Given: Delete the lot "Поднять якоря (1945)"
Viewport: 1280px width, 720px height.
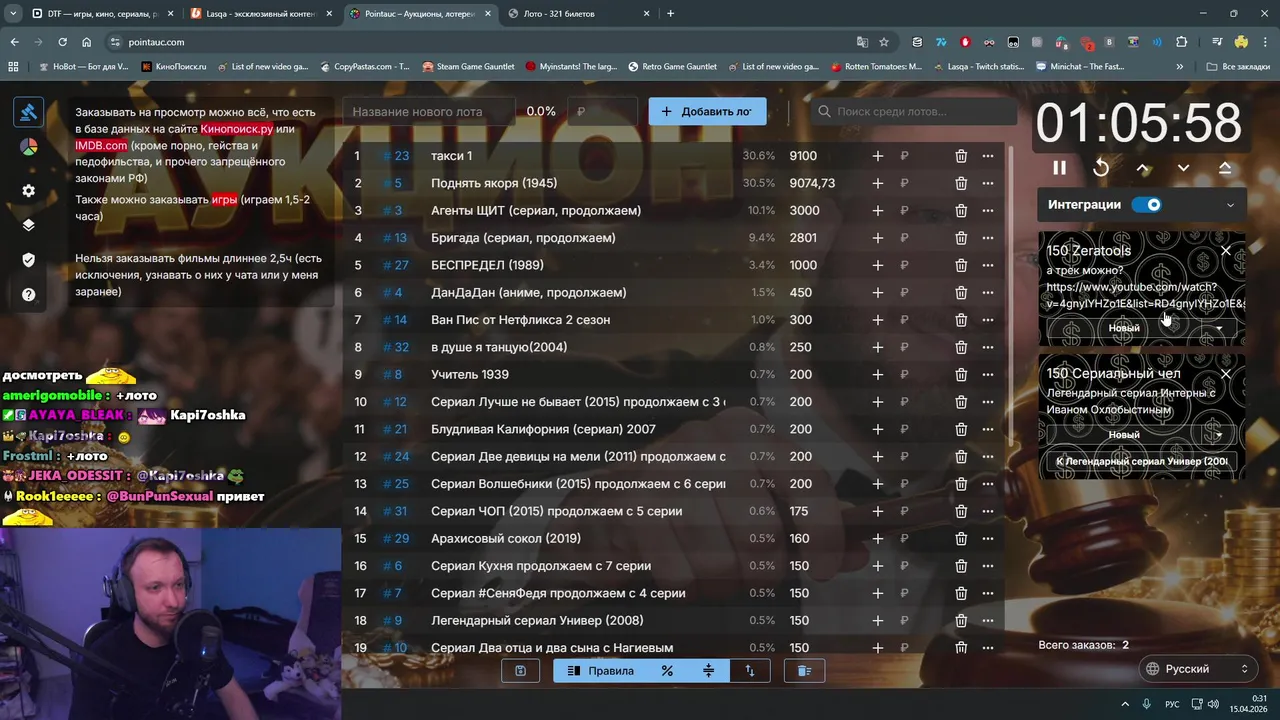Looking at the screenshot, I should point(961,183).
